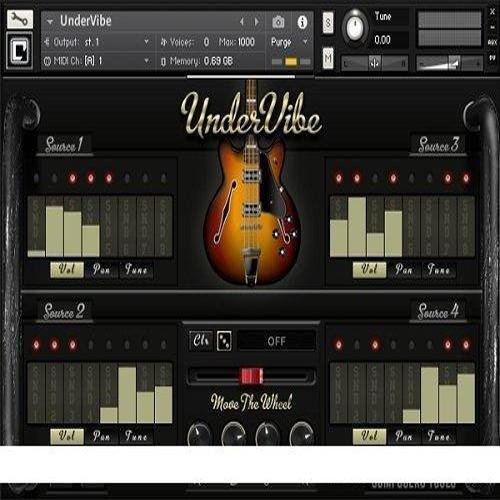This screenshot has width=500, height=500.
Task: Click the camera snapshot icon
Action: [x=278, y=22]
